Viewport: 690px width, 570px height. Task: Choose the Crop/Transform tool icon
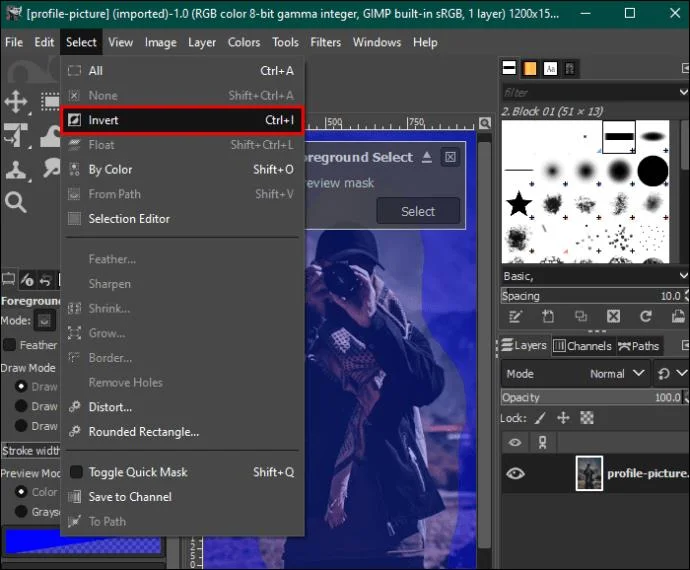[16, 135]
